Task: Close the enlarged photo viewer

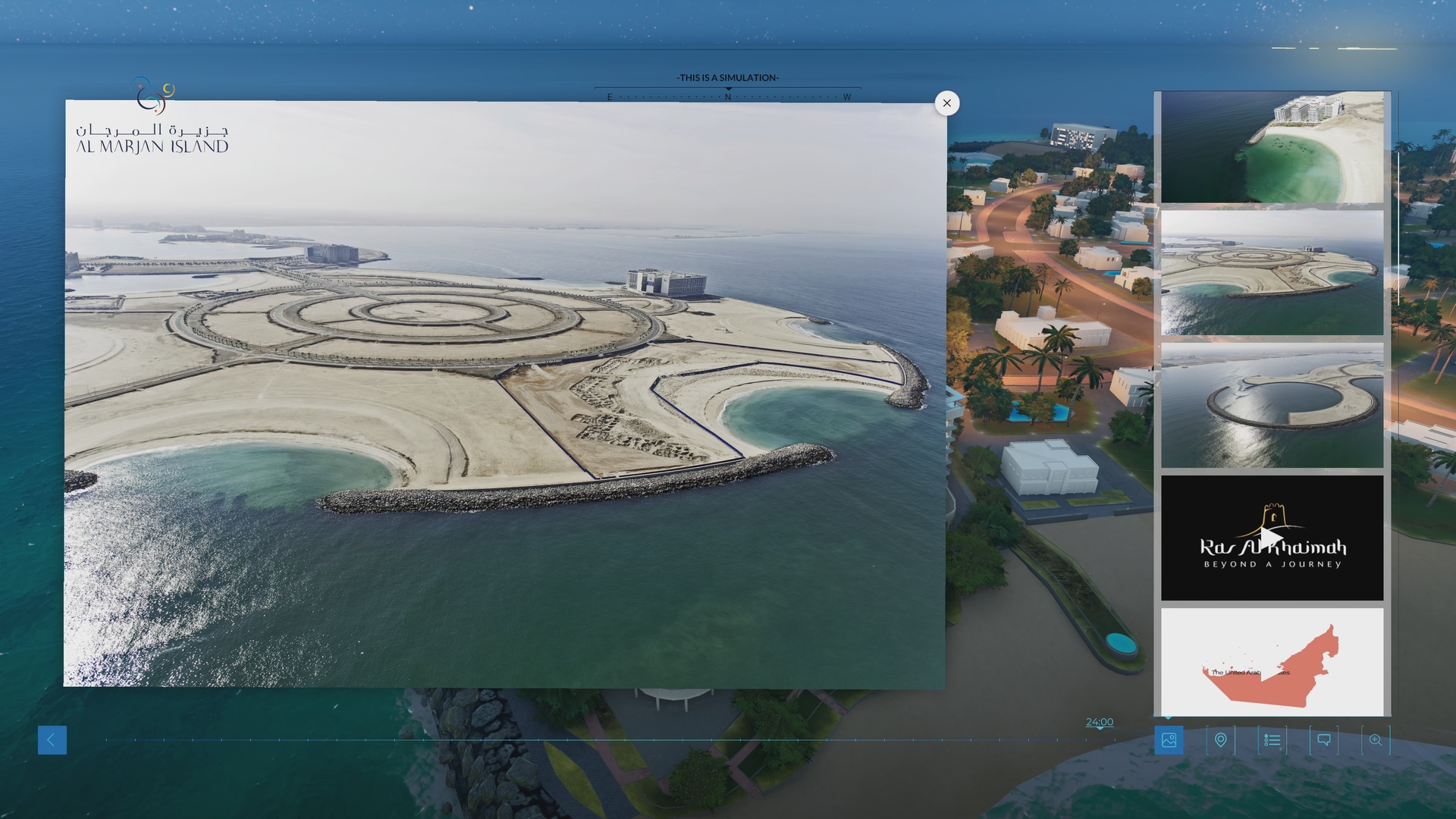Action: (x=946, y=103)
